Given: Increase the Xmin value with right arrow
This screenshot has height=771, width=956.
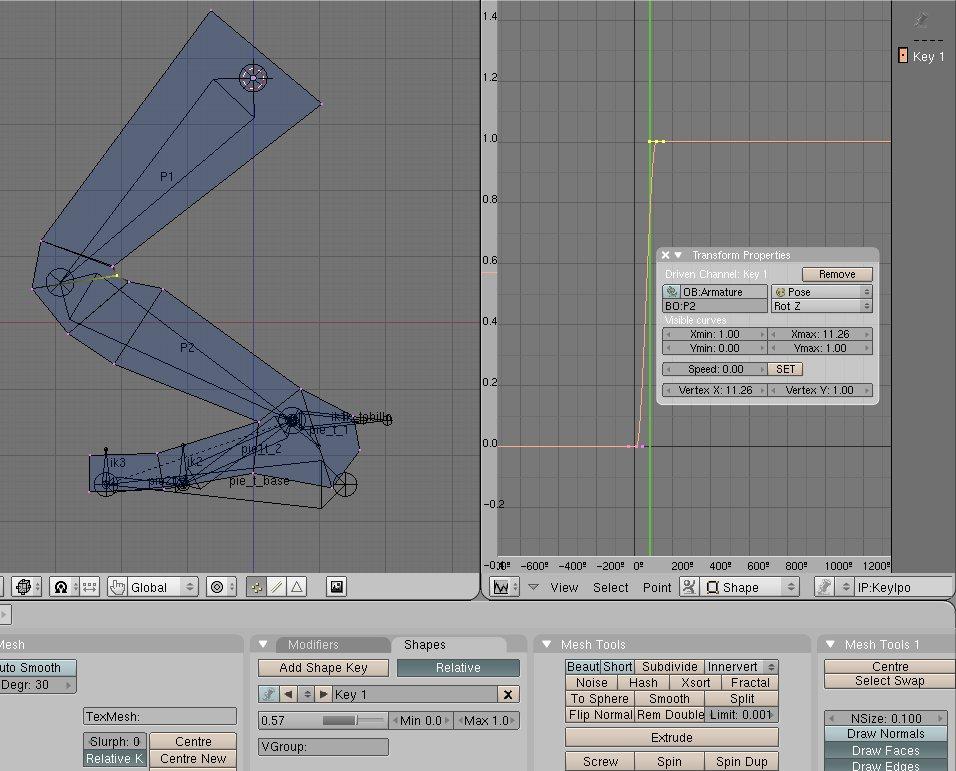Looking at the screenshot, I should click(x=762, y=334).
